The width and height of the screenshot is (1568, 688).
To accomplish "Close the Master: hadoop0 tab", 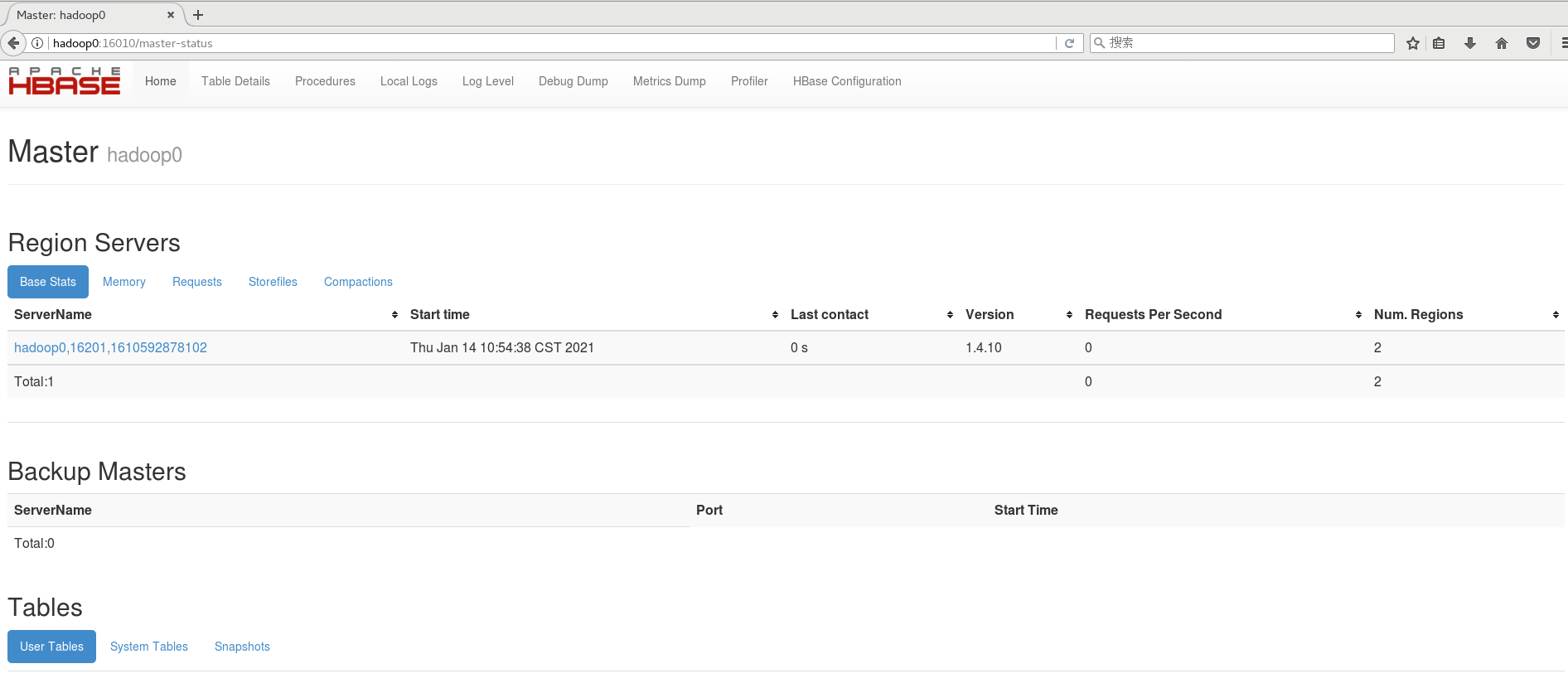I will pos(171,15).
